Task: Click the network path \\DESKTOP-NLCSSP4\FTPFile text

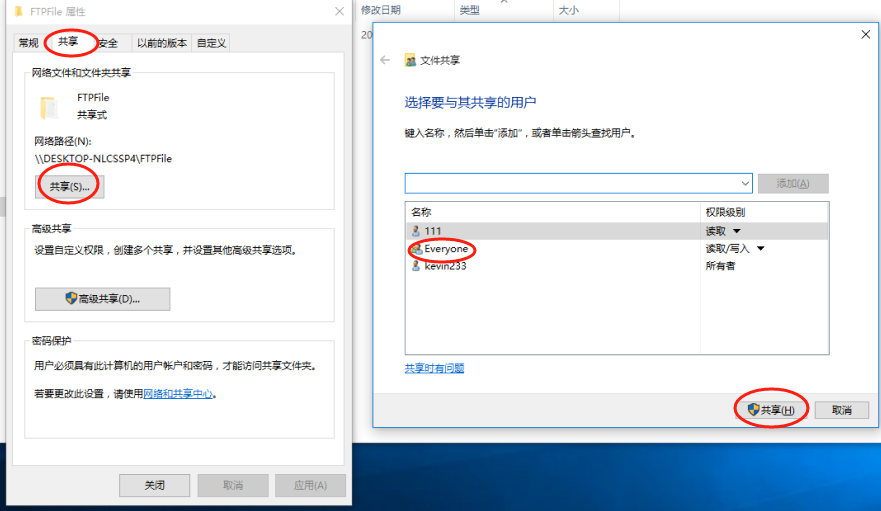Action: click(x=103, y=159)
